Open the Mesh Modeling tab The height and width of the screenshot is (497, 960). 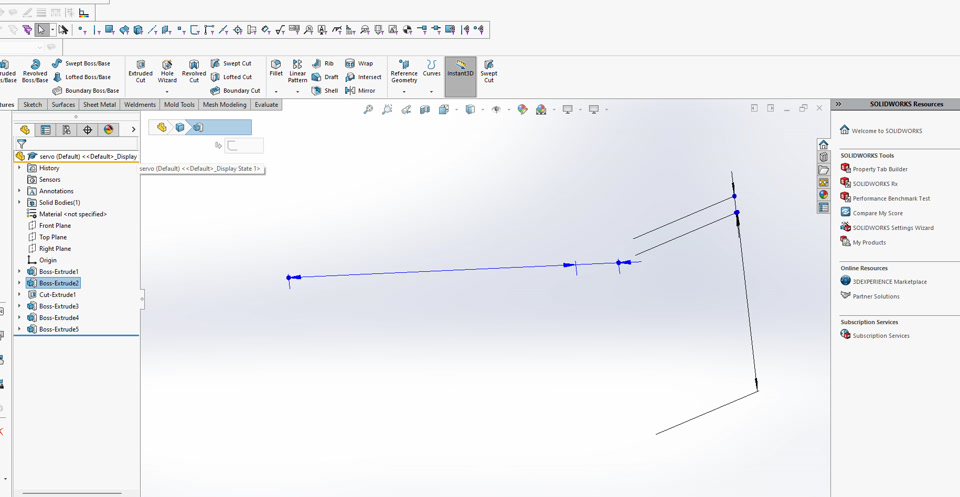pyautogui.click(x=224, y=105)
